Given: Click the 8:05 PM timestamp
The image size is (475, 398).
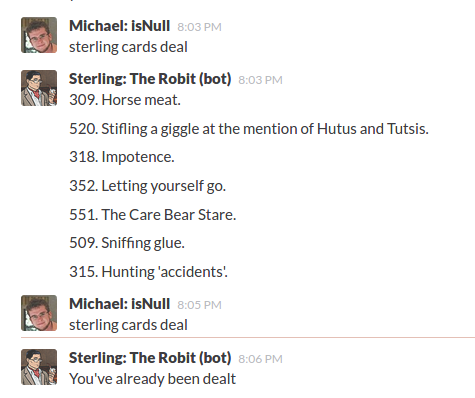Looking at the screenshot, I should click(199, 305).
